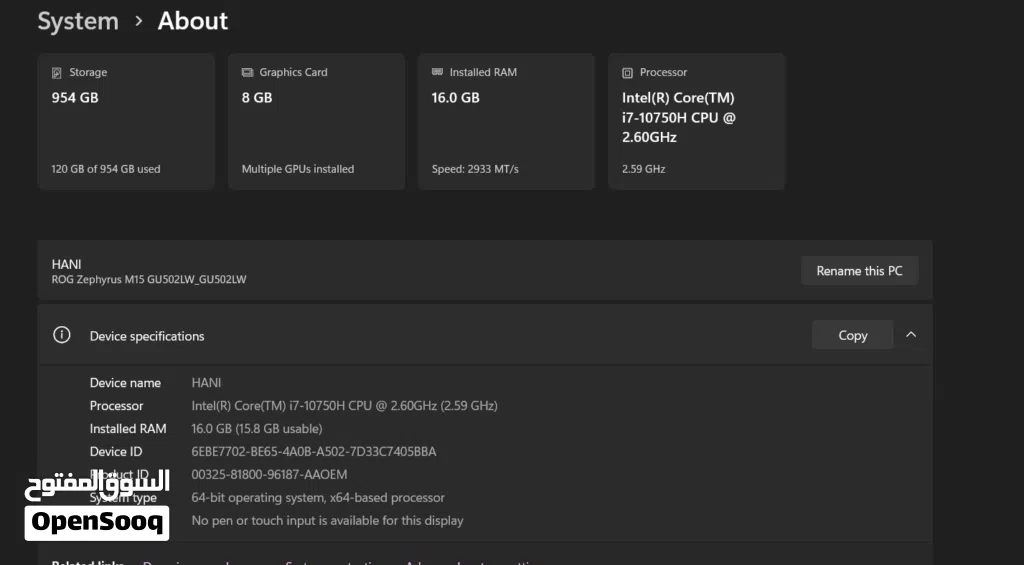Click the System breadcrumb link

(78, 21)
